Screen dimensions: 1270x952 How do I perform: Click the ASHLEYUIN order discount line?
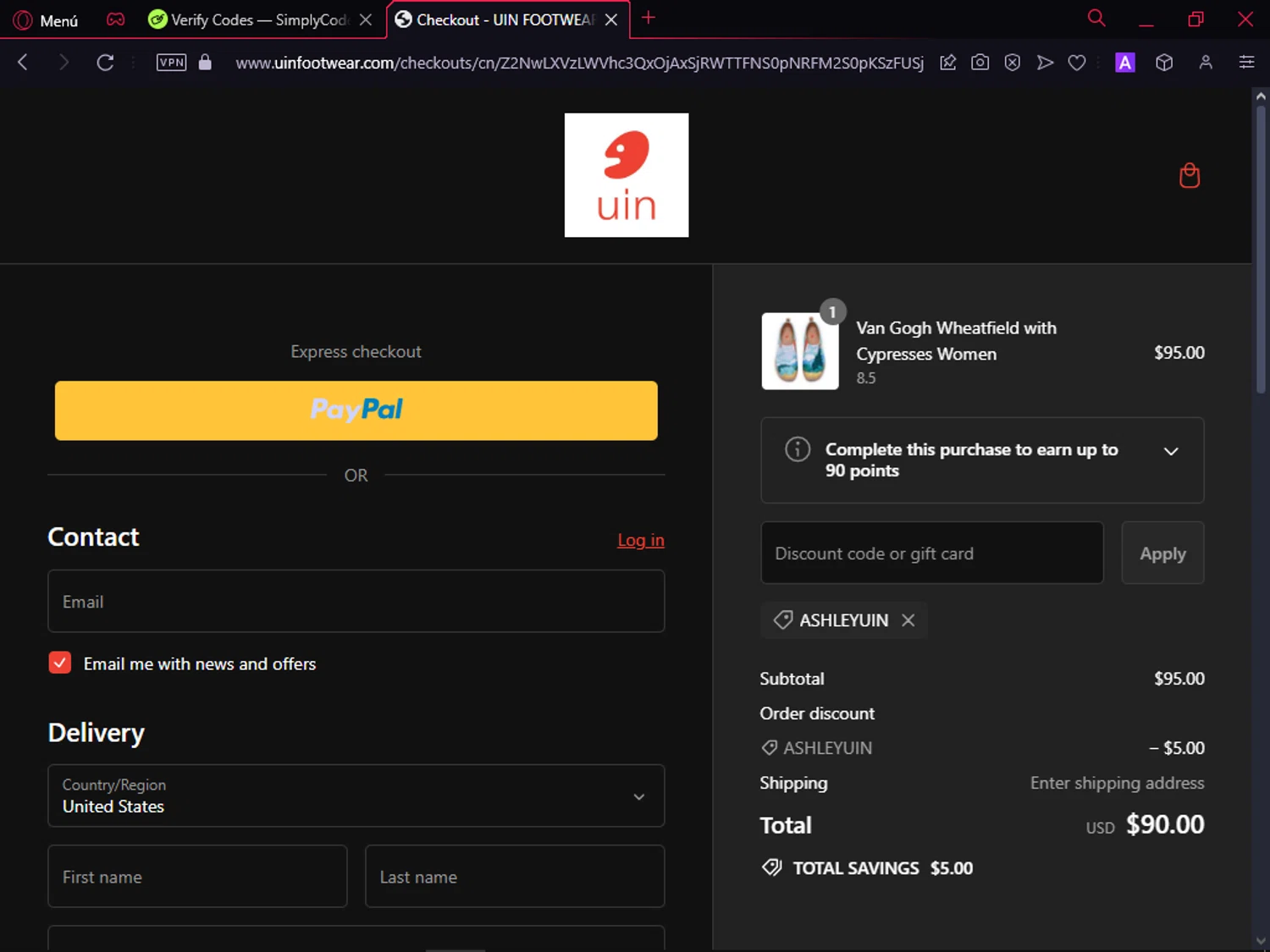[x=816, y=748]
